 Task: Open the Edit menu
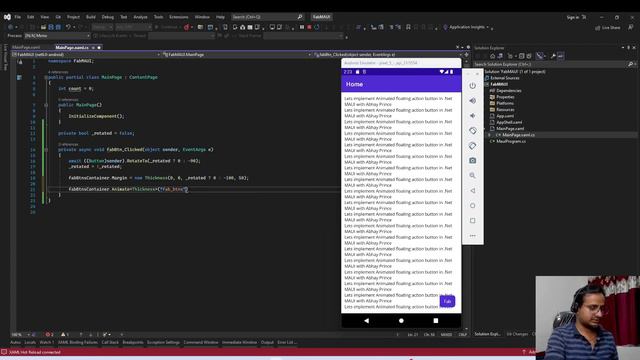[x=31, y=17]
